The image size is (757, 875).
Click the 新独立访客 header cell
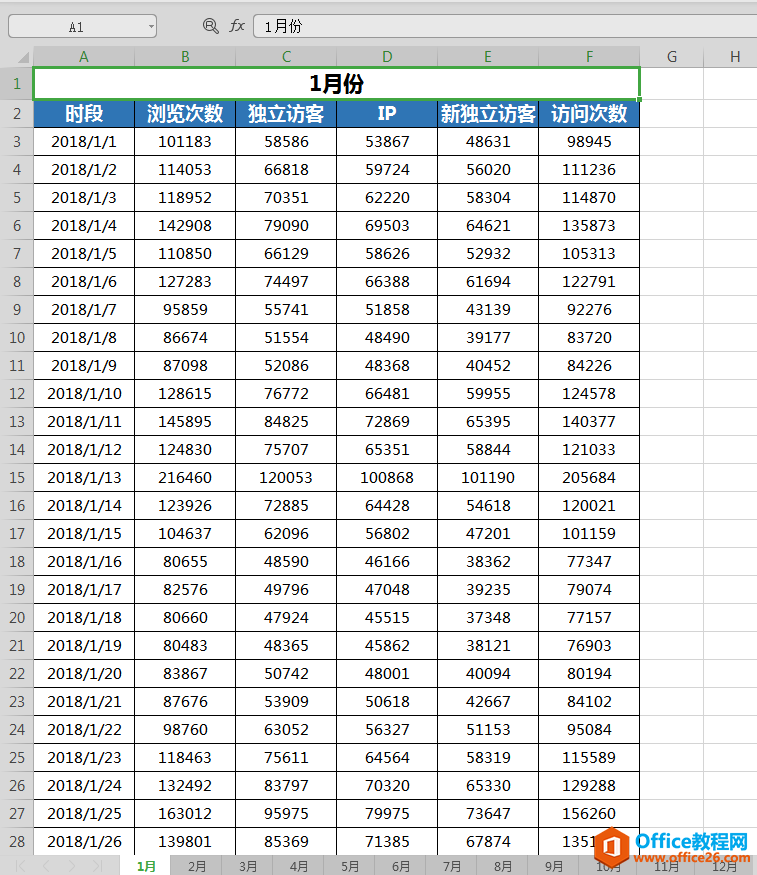click(488, 114)
